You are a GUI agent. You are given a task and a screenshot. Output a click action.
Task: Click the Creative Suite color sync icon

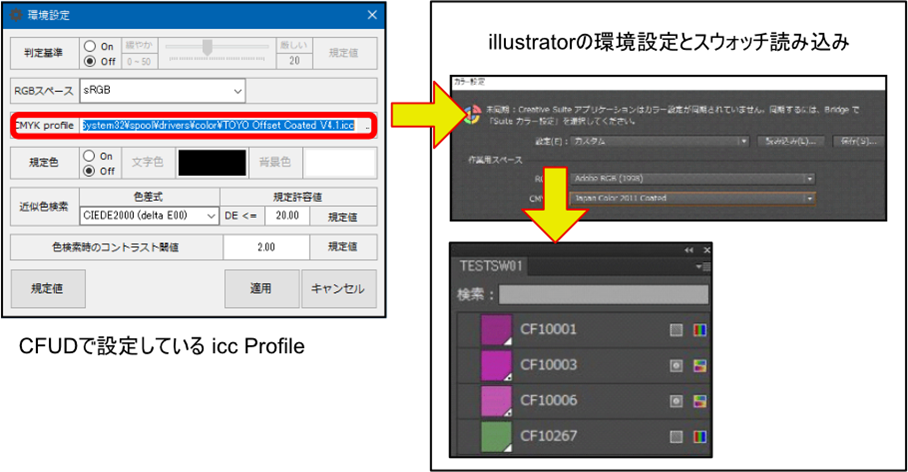[465, 112]
